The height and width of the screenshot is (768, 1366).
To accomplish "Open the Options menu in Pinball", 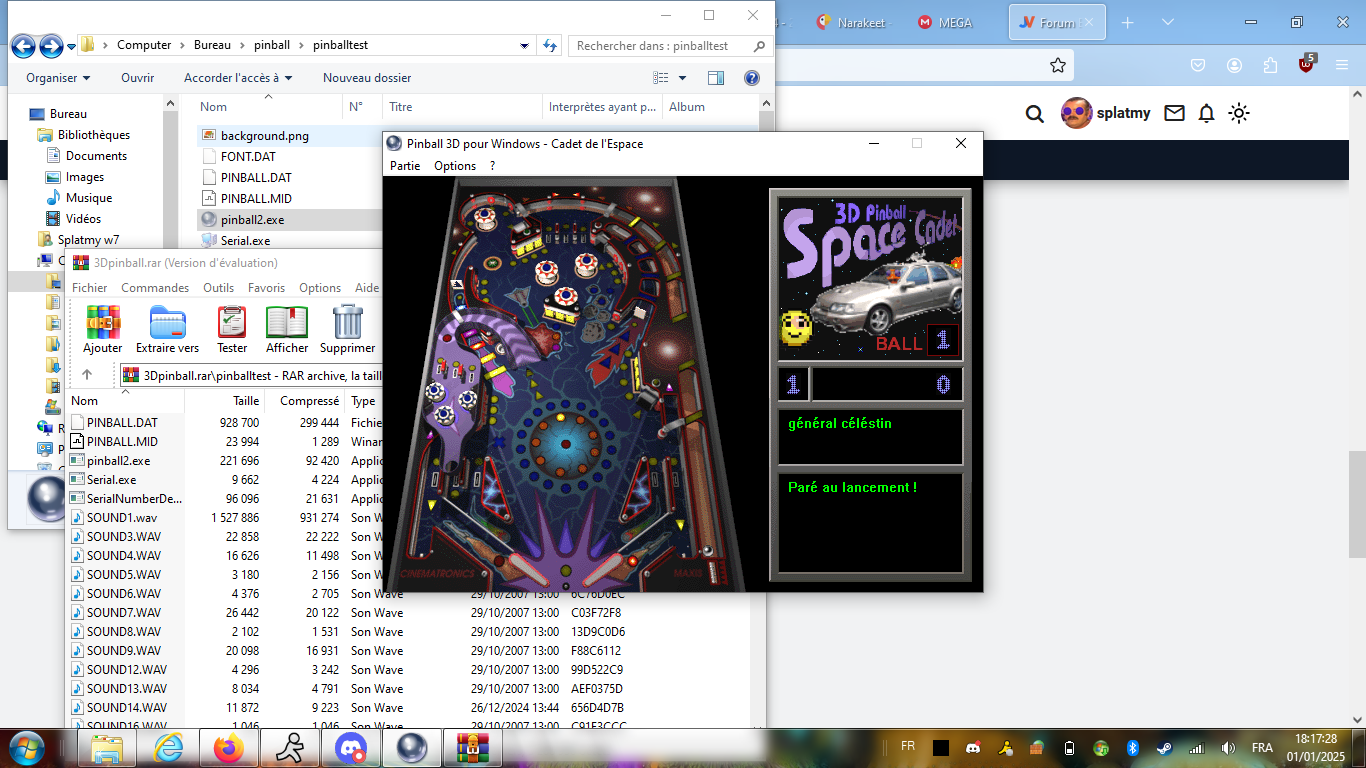I will (x=455, y=166).
